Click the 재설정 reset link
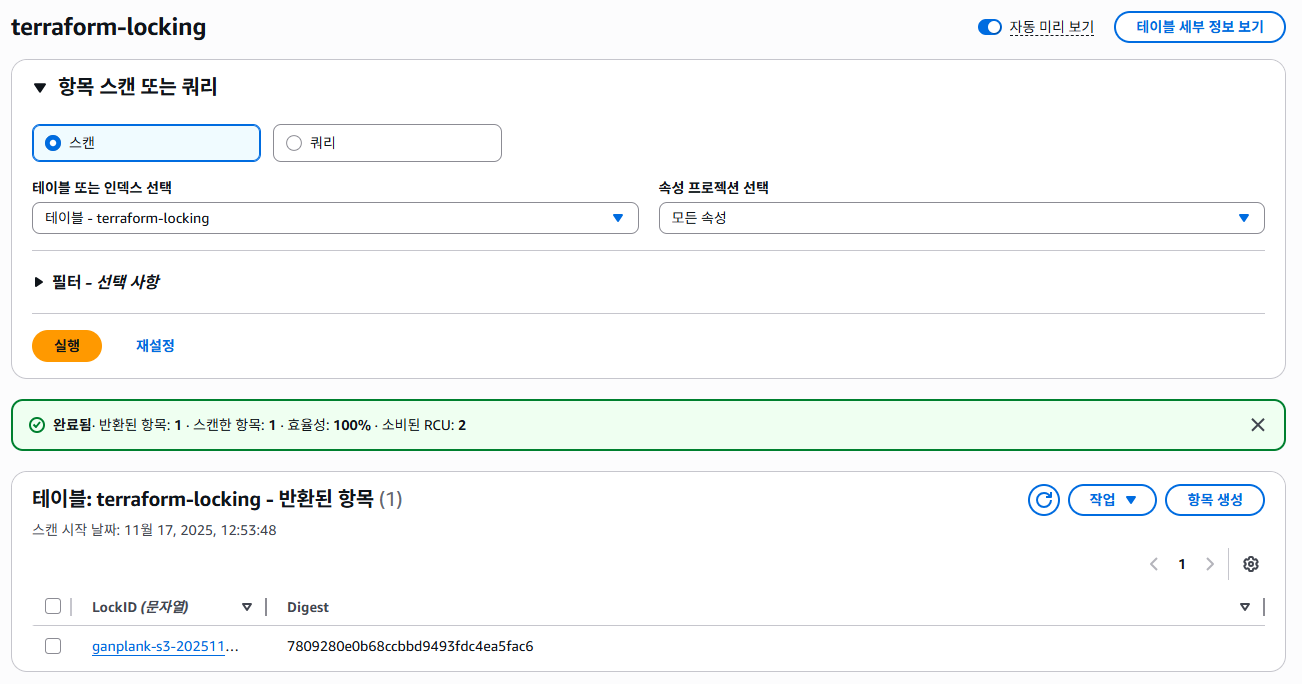Viewport: 1302px width, 684px height. coord(155,346)
